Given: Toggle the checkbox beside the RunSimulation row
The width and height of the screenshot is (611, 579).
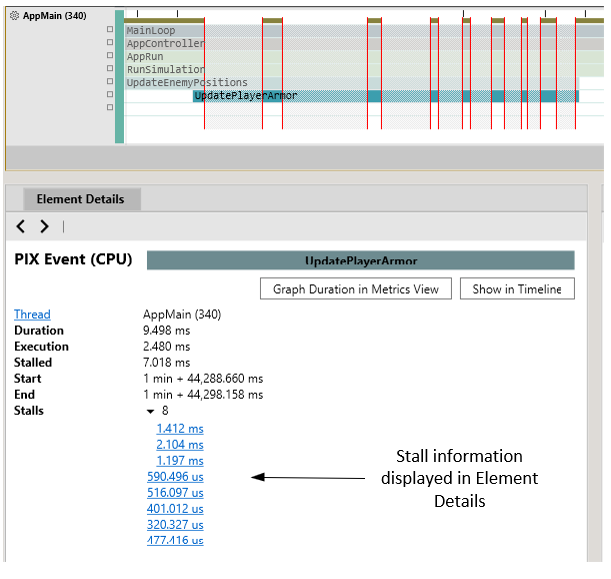Looking at the screenshot, I should point(110,68).
